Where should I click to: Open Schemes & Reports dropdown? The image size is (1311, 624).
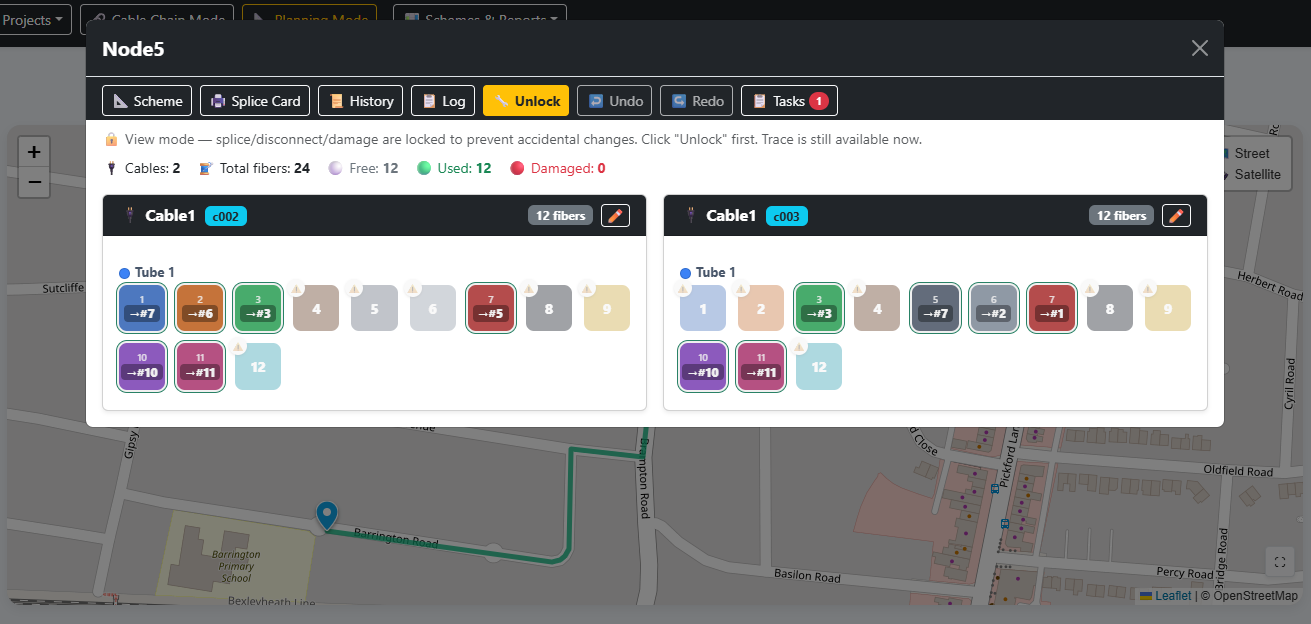[480, 20]
